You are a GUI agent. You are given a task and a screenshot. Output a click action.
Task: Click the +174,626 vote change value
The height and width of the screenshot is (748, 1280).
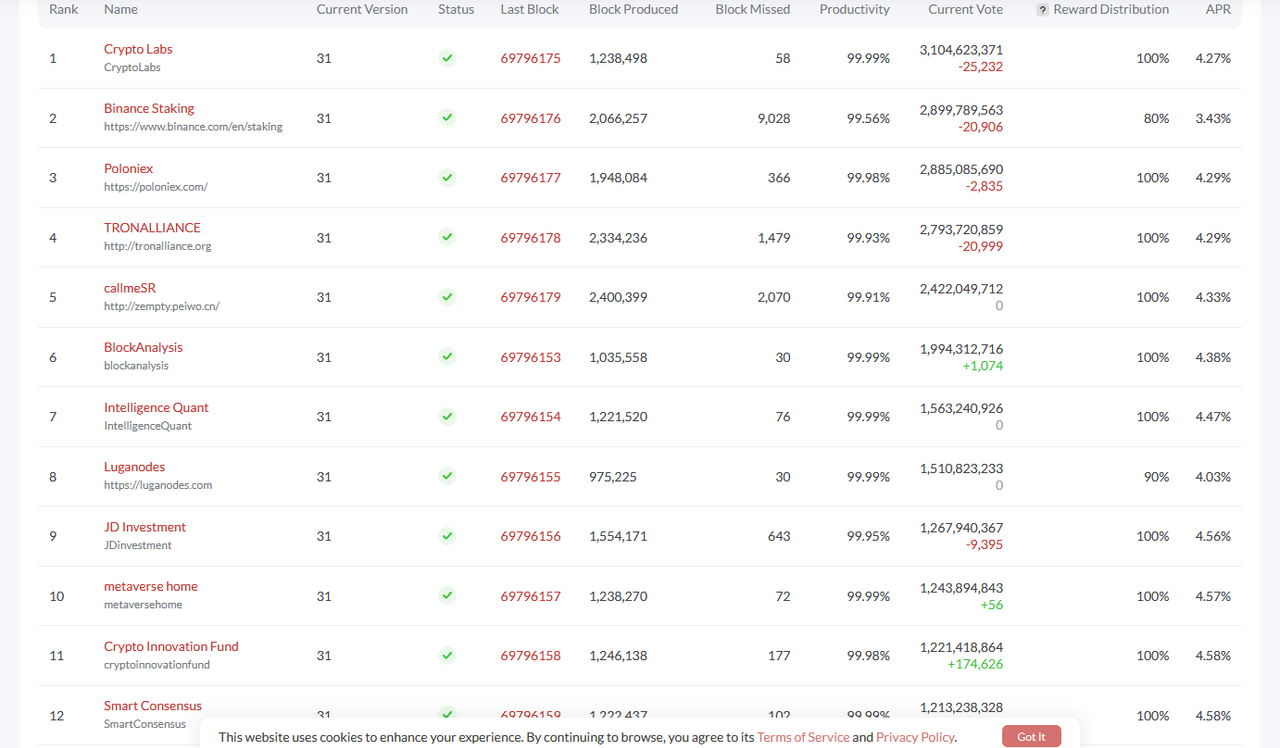click(975, 664)
